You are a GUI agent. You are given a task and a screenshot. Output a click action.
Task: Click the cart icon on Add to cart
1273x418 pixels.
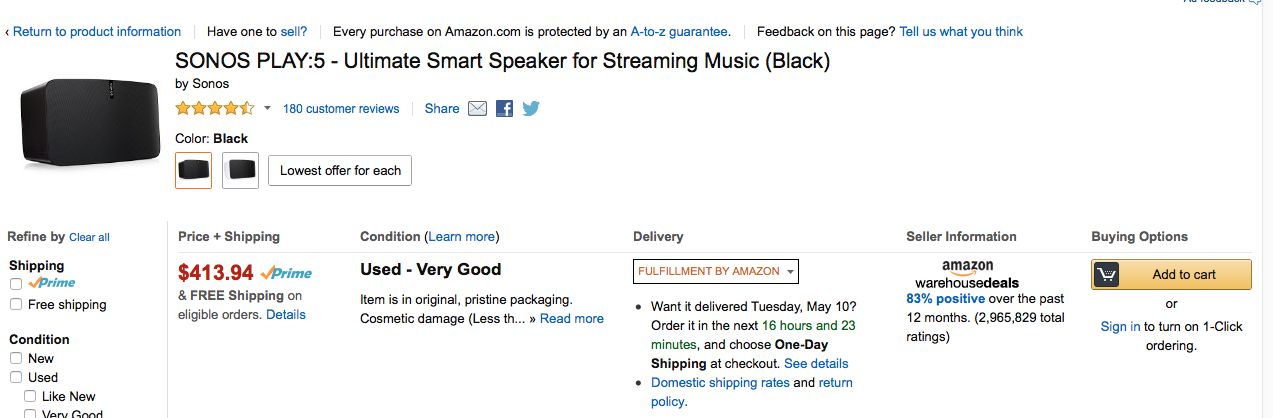(1106, 274)
